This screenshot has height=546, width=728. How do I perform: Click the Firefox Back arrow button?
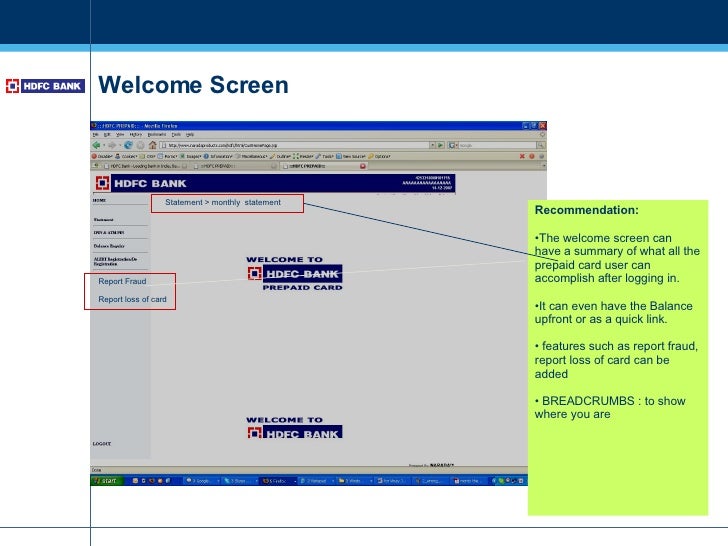pyautogui.click(x=96, y=145)
